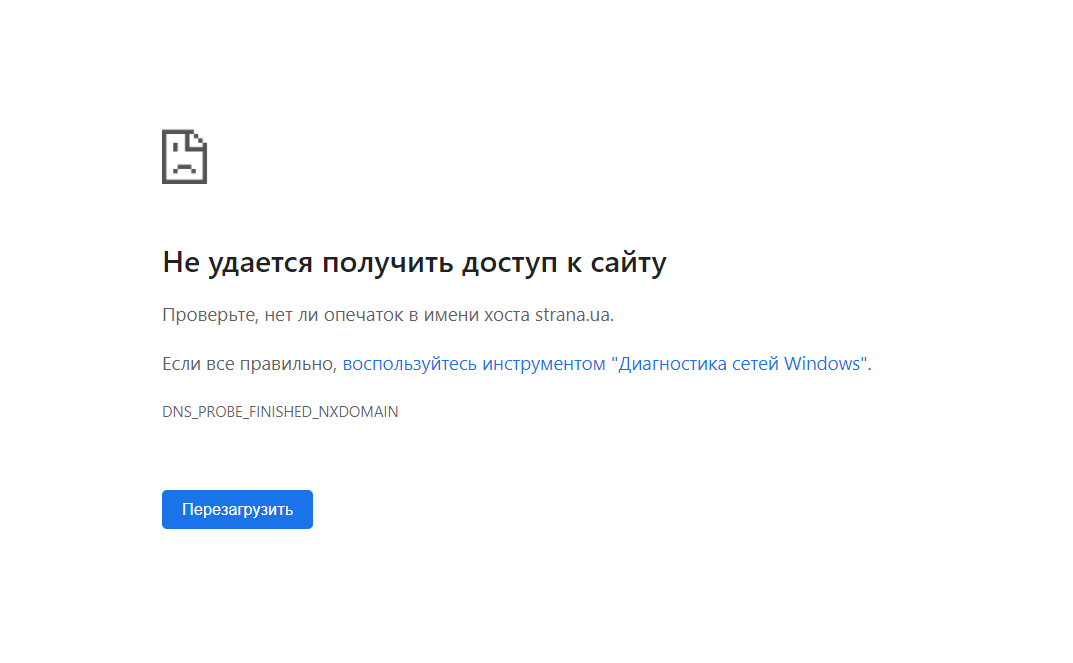This screenshot has width=1073, height=663.
Task: Click the folded corner of the page icon
Action: (x=199, y=138)
